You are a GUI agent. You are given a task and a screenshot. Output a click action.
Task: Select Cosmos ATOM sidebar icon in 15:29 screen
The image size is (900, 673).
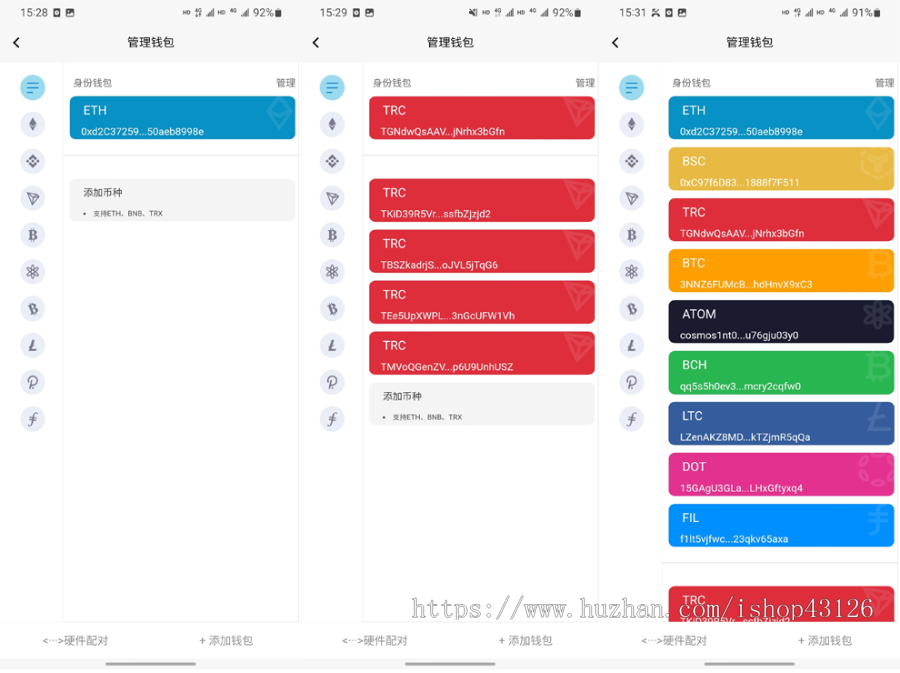pyautogui.click(x=332, y=272)
